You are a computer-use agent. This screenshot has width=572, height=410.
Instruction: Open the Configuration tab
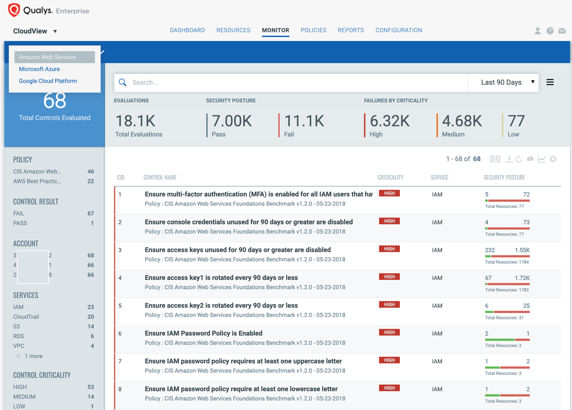coord(399,30)
